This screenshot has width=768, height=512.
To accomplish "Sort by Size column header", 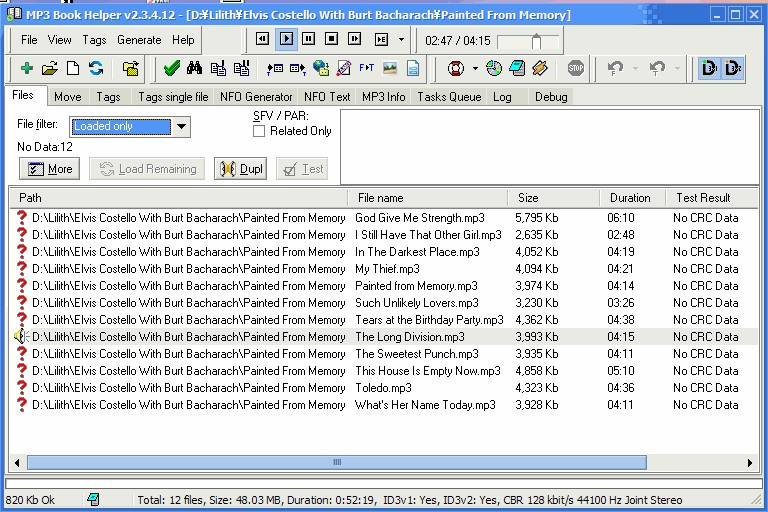I will coord(553,198).
